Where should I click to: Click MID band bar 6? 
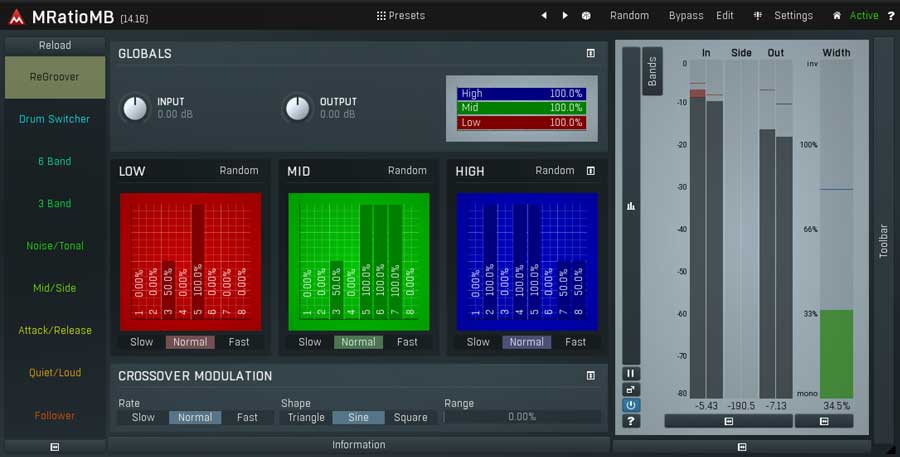pyautogui.click(x=380, y=261)
